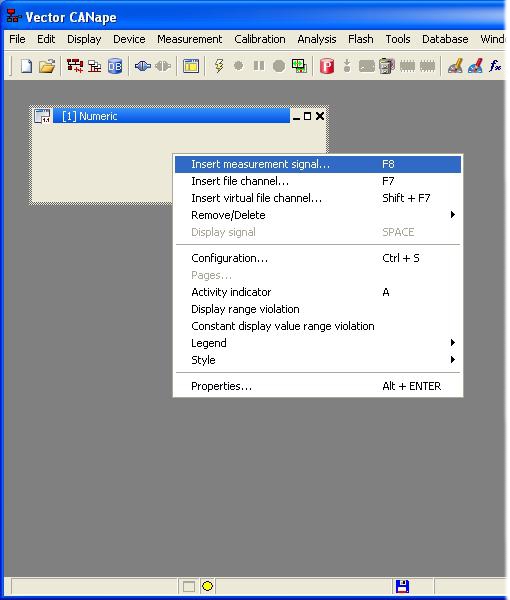Image resolution: width=510 pixels, height=600 pixels.
Task: Close the Numeric window
Action: (320, 116)
